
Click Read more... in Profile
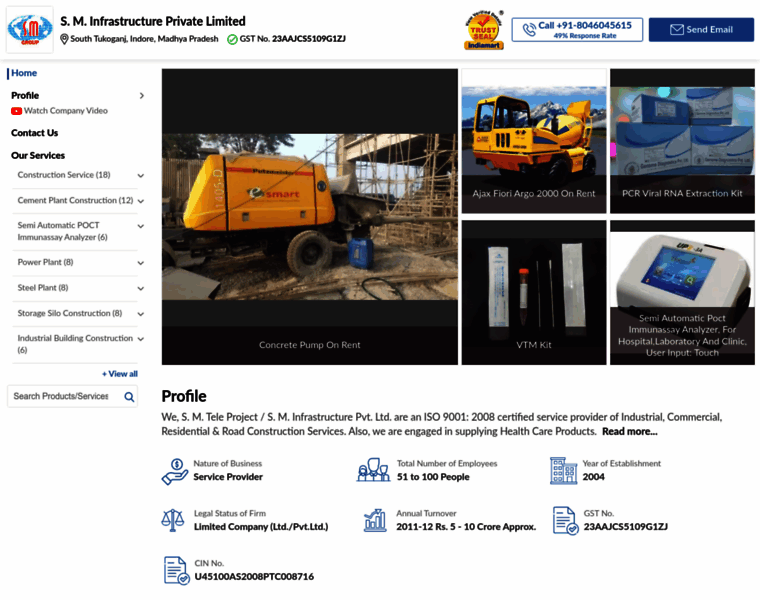630,432
